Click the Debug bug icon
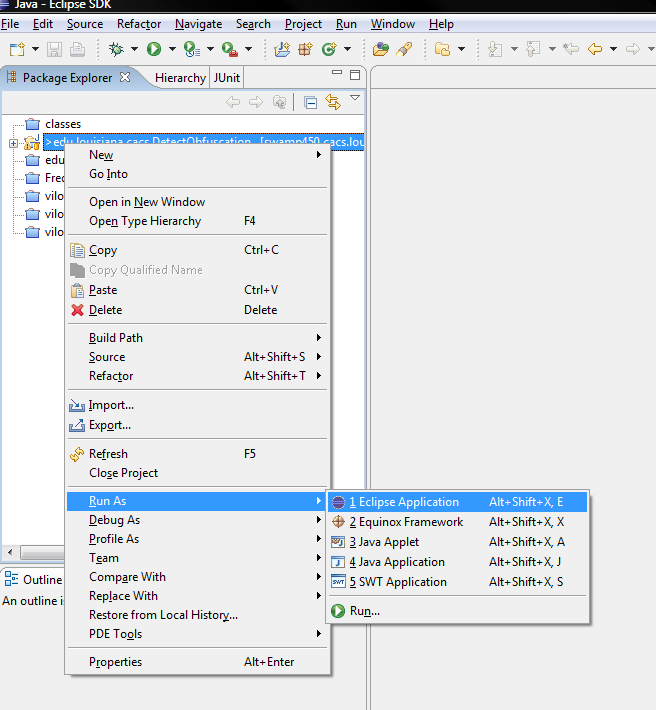The image size is (656, 710). click(x=116, y=49)
